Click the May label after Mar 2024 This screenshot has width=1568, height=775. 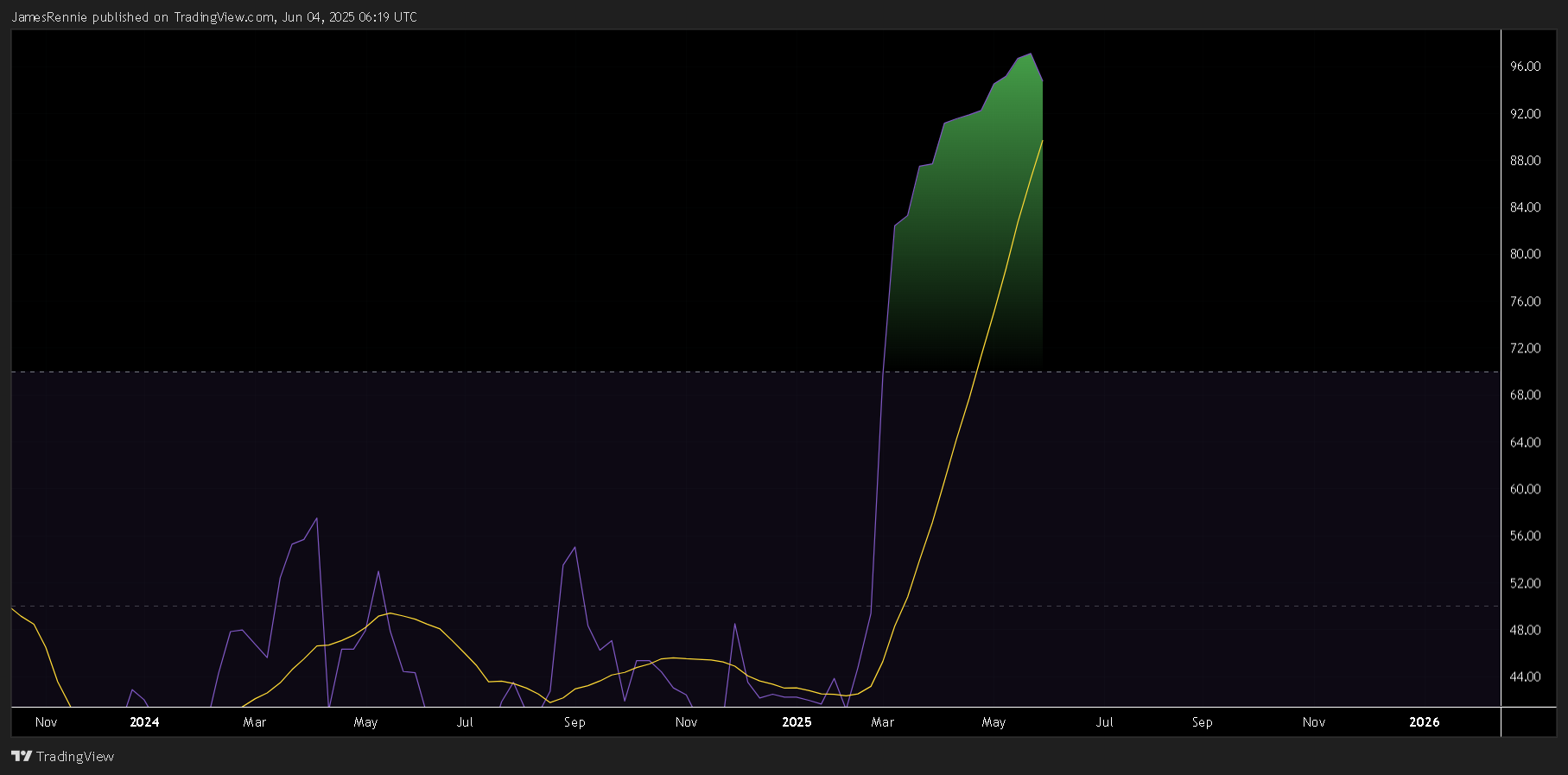click(365, 721)
